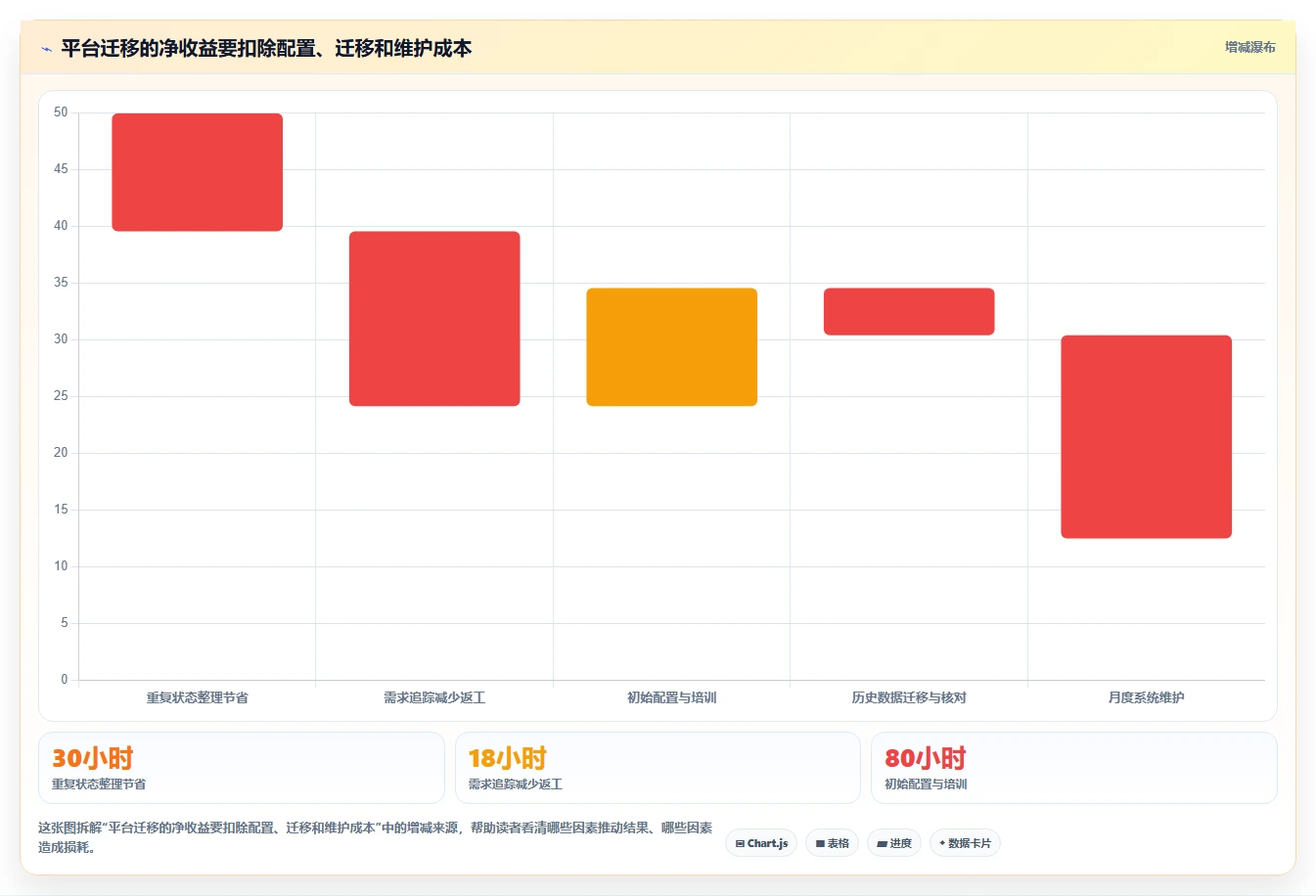Click the 初始配置与培训 axis label
Screen dimensions: 1316x896
[672, 697]
